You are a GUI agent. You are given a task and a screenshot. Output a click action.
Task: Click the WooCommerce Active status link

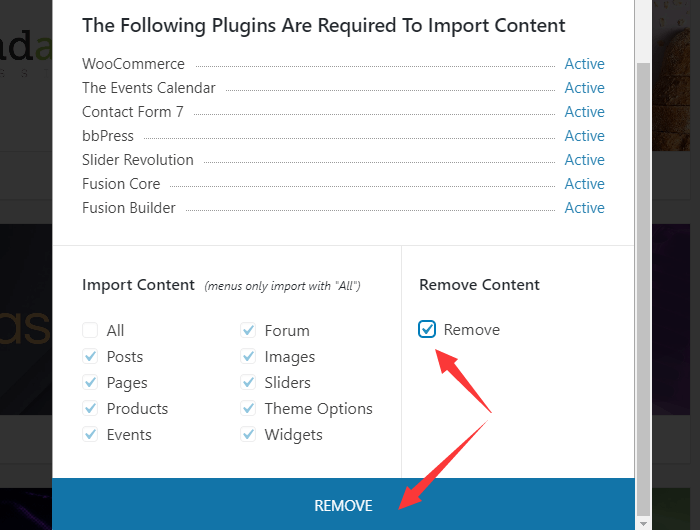click(x=584, y=64)
